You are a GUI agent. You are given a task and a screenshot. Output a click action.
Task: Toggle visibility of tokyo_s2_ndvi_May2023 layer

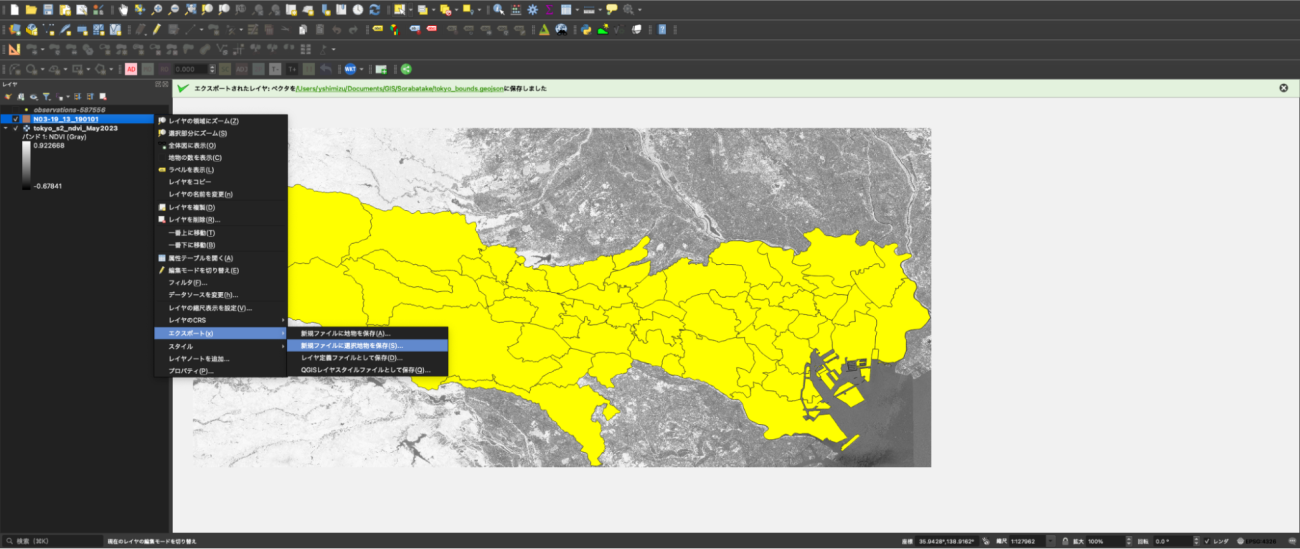16,128
